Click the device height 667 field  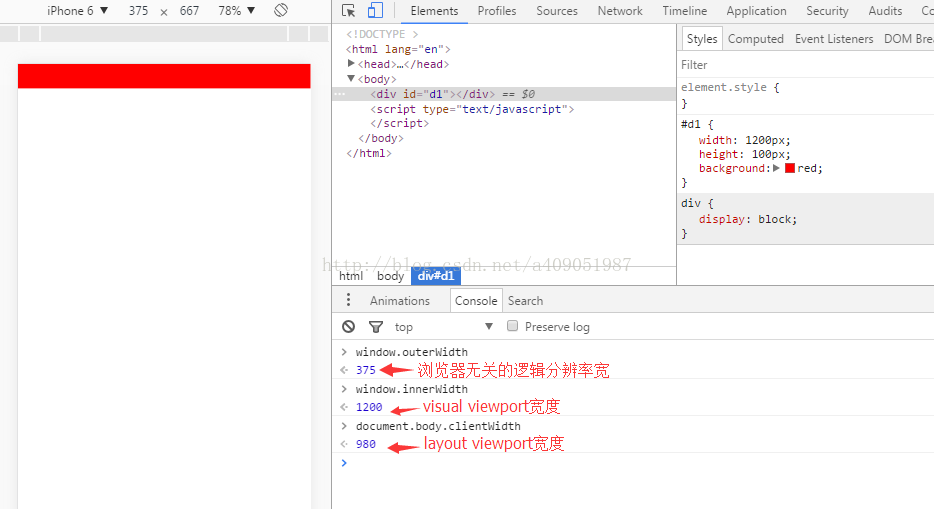click(x=189, y=11)
